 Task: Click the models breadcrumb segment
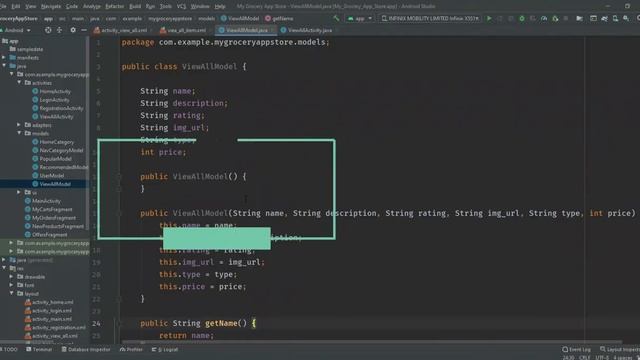click(x=207, y=18)
